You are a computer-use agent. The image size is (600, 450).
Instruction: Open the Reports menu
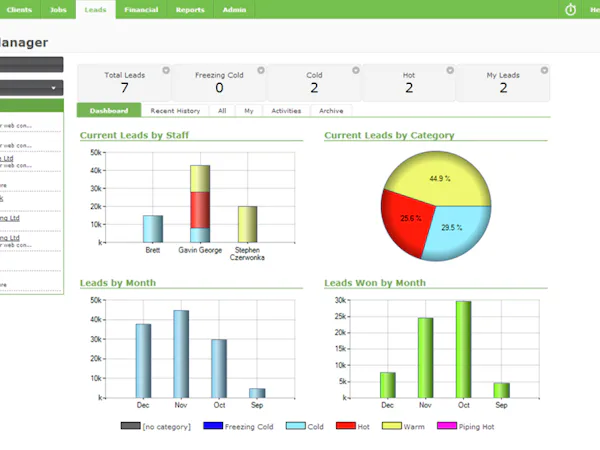click(190, 10)
